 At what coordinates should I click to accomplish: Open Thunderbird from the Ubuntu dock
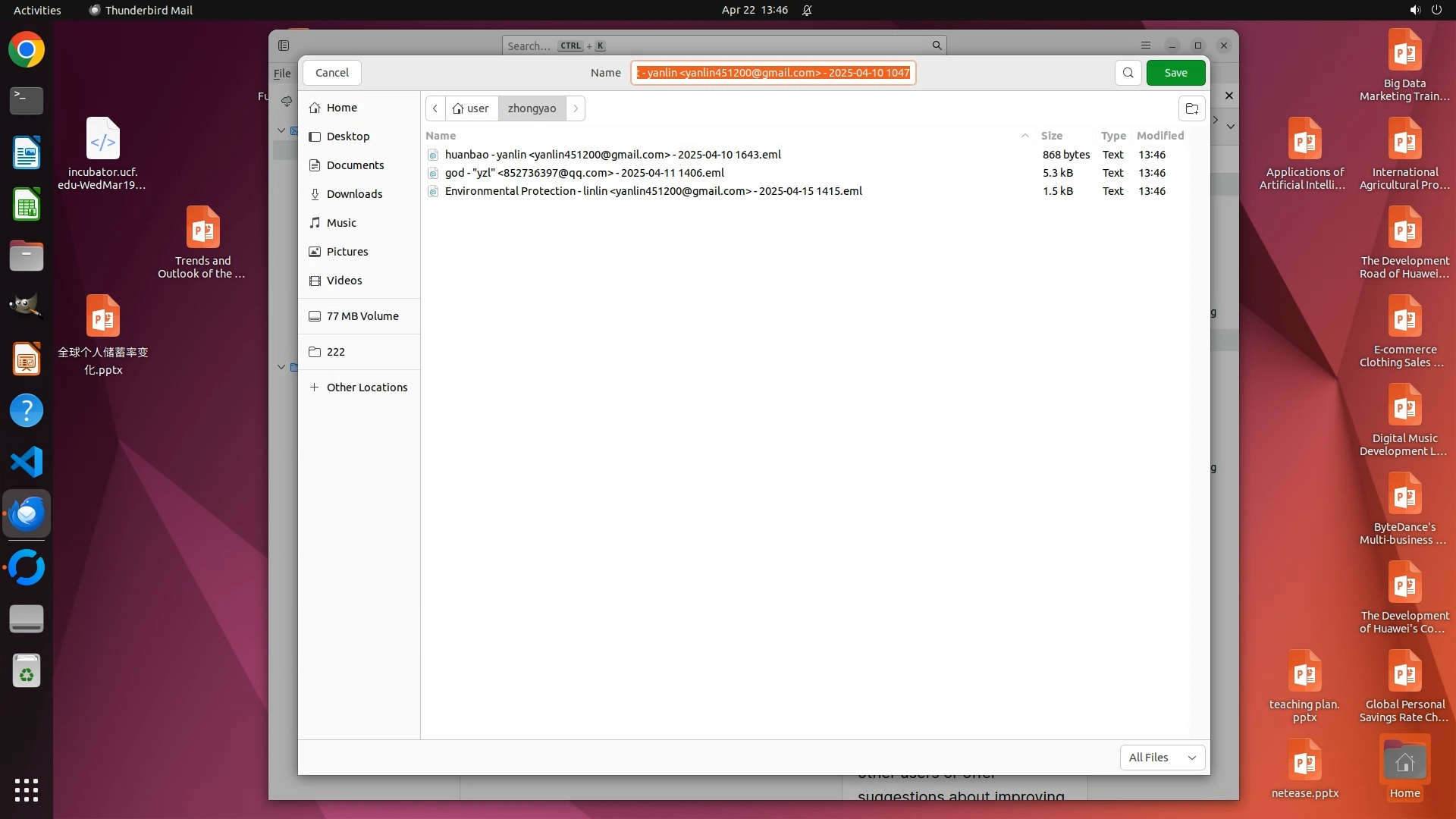[27, 514]
